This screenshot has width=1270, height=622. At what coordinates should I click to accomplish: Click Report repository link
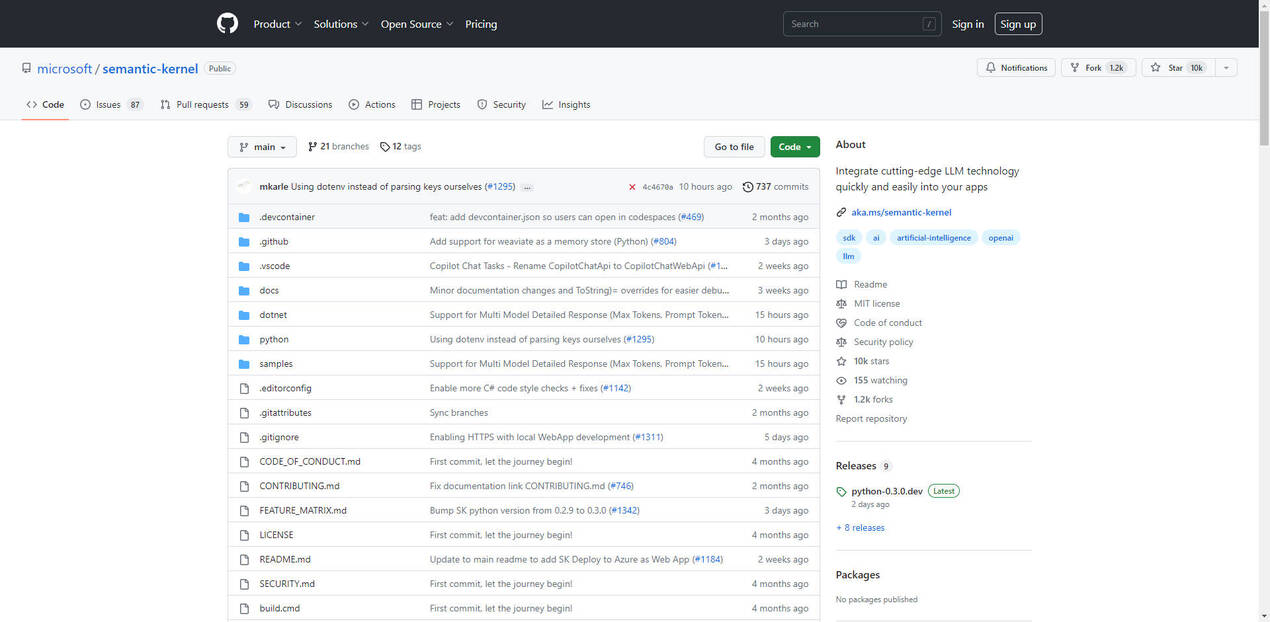point(871,419)
